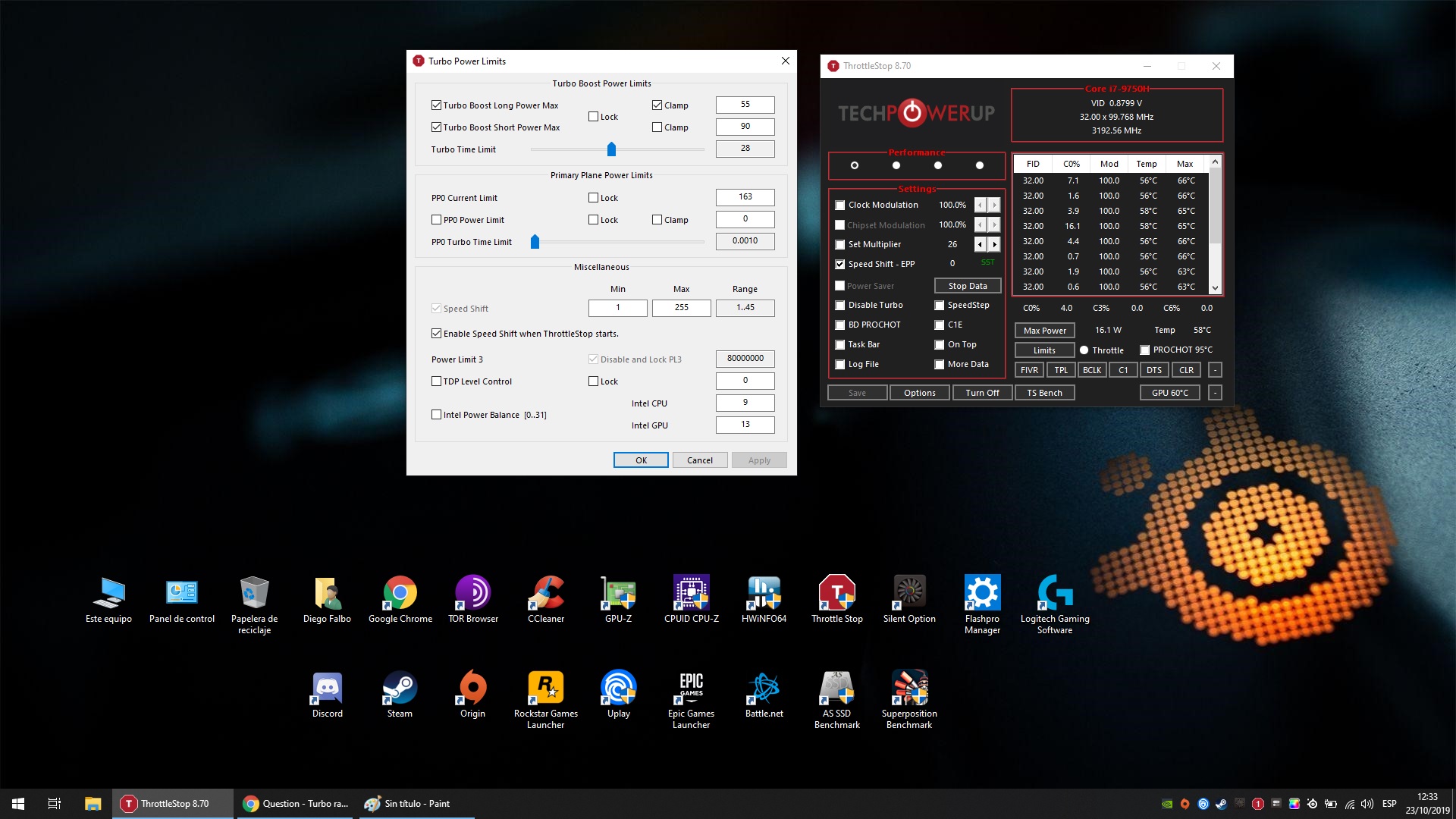Click the TS Bench button
The image size is (1456, 819).
click(1044, 393)
